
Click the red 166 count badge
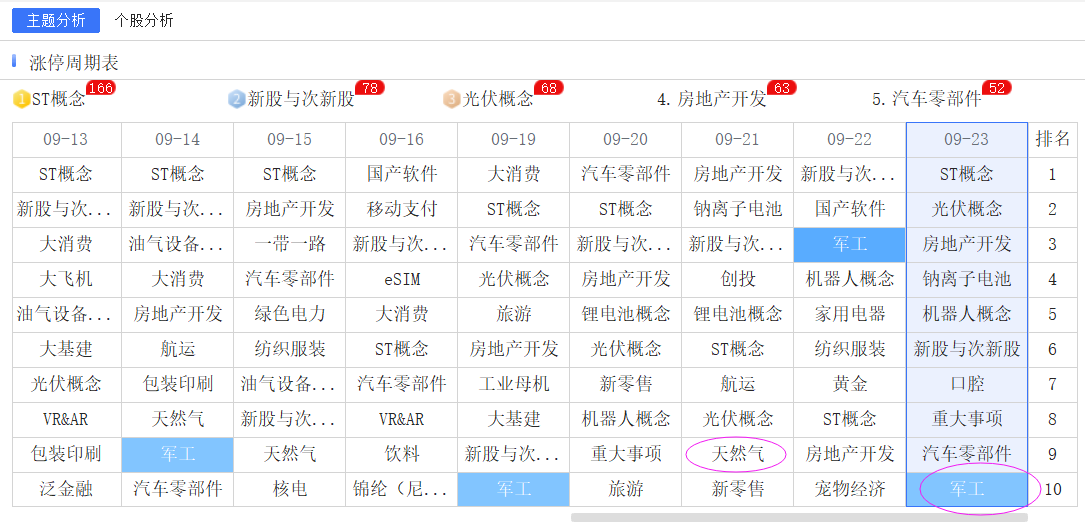click(101, 88)
